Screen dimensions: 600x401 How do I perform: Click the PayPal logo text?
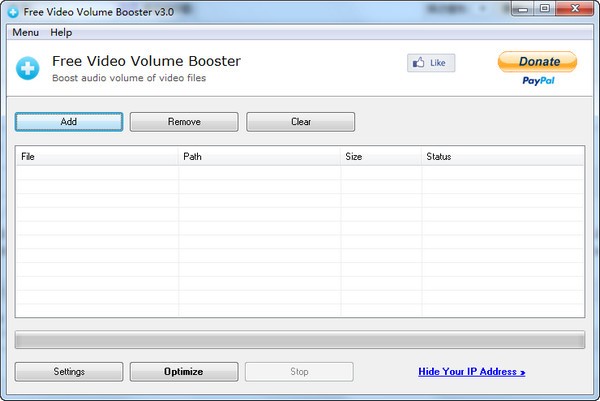(x=538, y=81)
